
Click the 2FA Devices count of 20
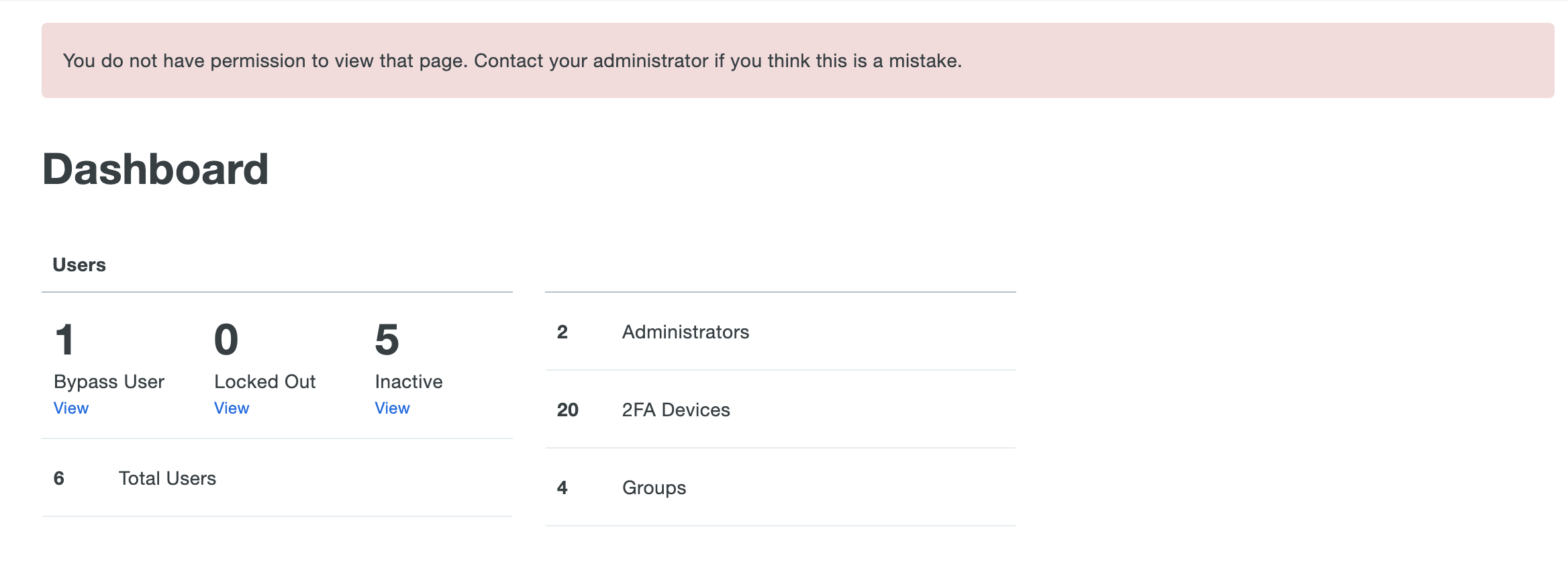tap(567, 409)
